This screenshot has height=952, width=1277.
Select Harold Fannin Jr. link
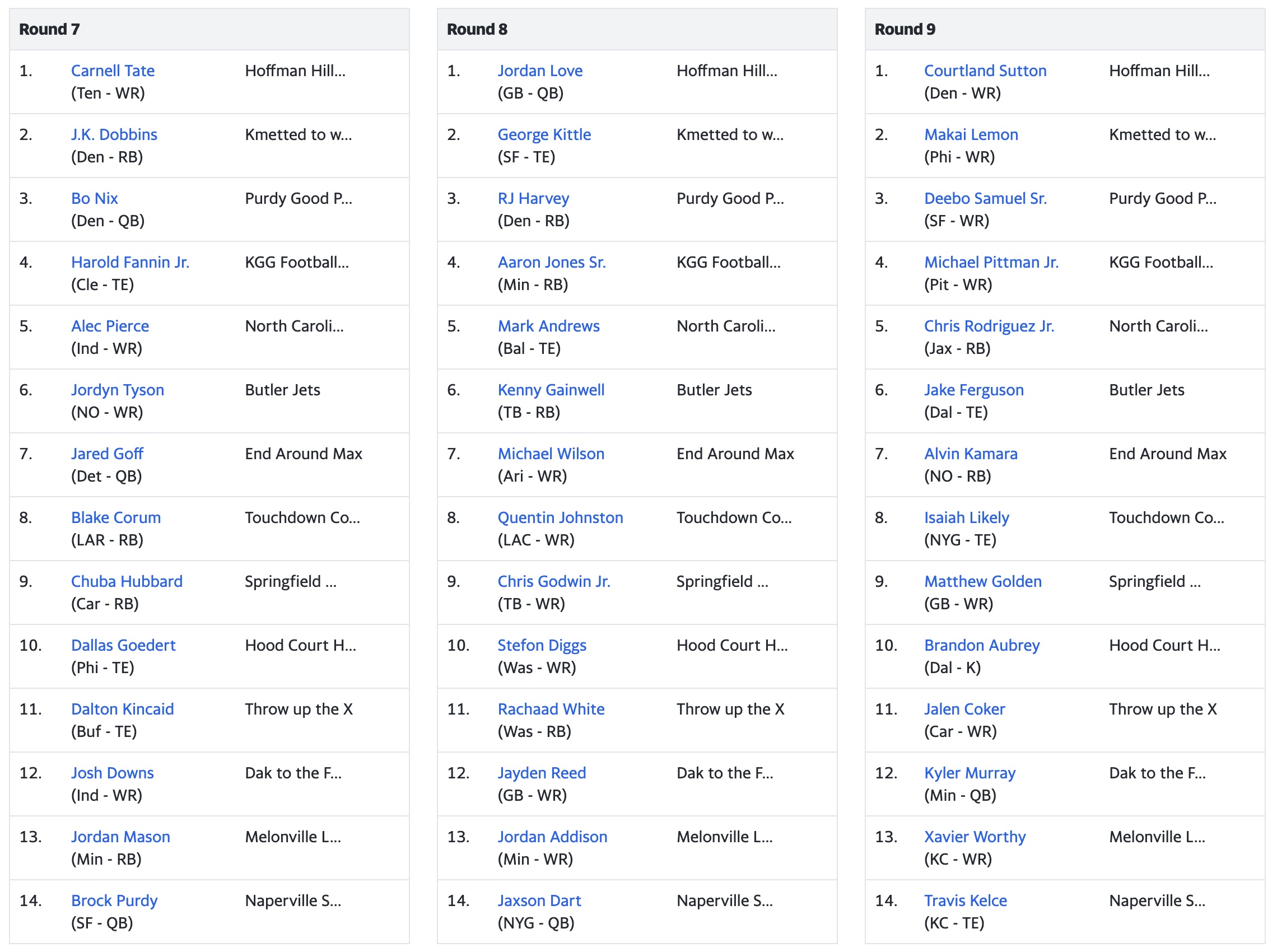(x=131, y=262)
